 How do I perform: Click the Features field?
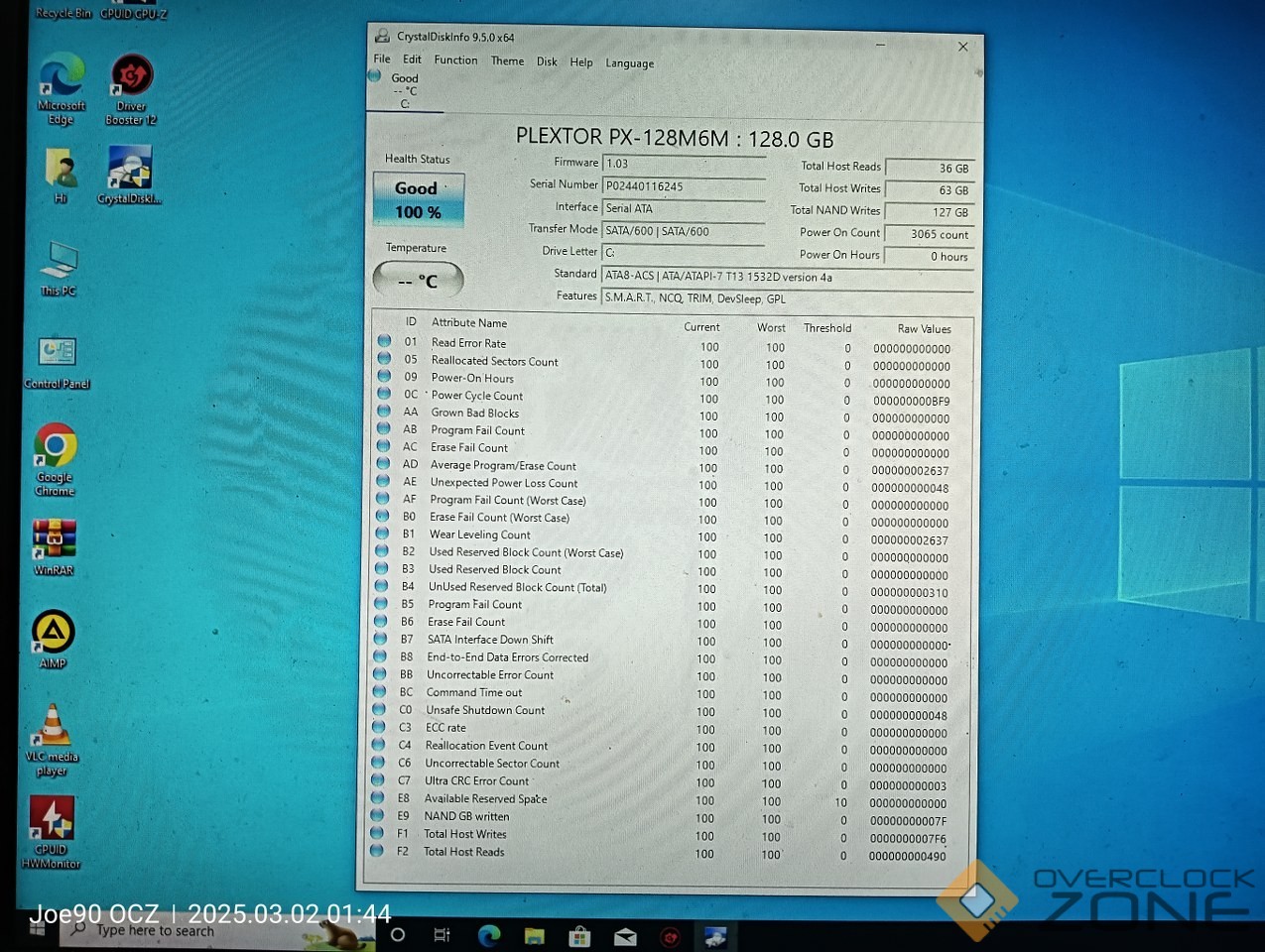click(x=788, y=298)
